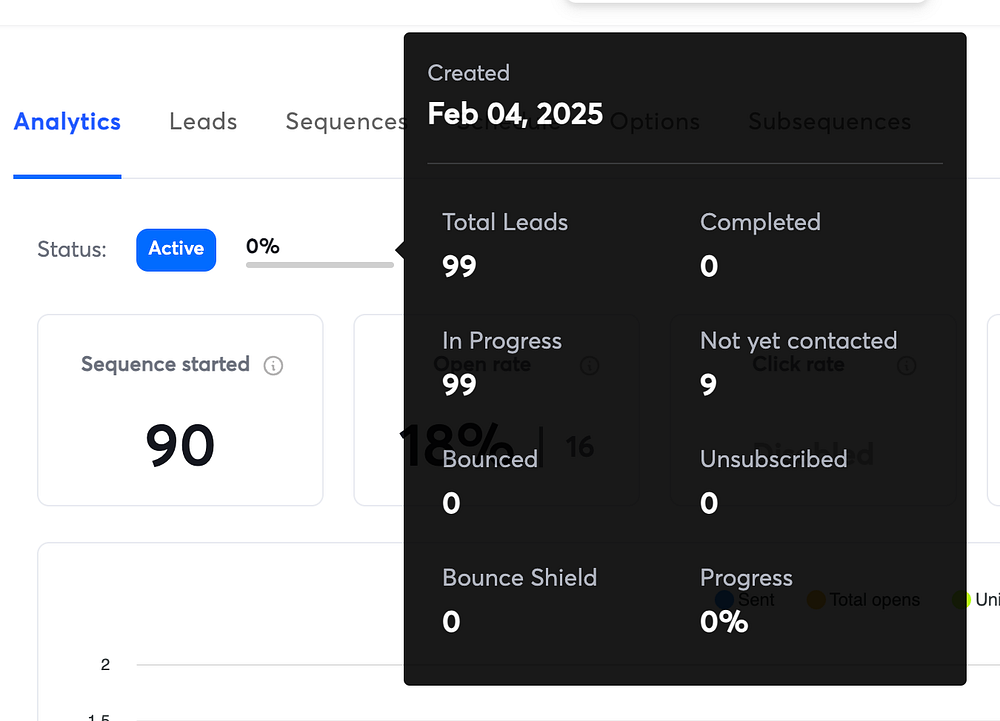Viewport: 1000px width, 721px height.
Task: Click the Sequence started value 90
Action: pyautogui.click(x=180, y=445)
